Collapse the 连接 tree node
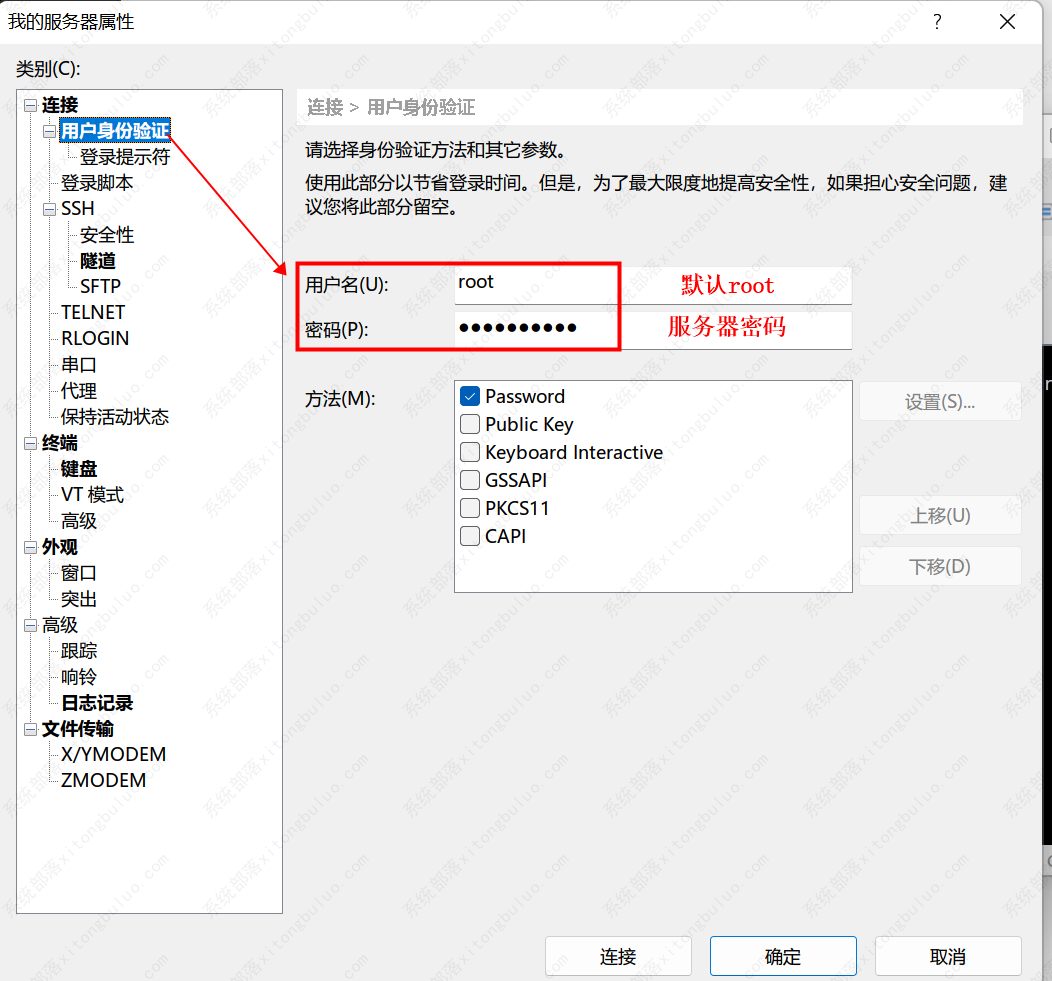Viewport: 1052px width, 981px height. [30, 105]
